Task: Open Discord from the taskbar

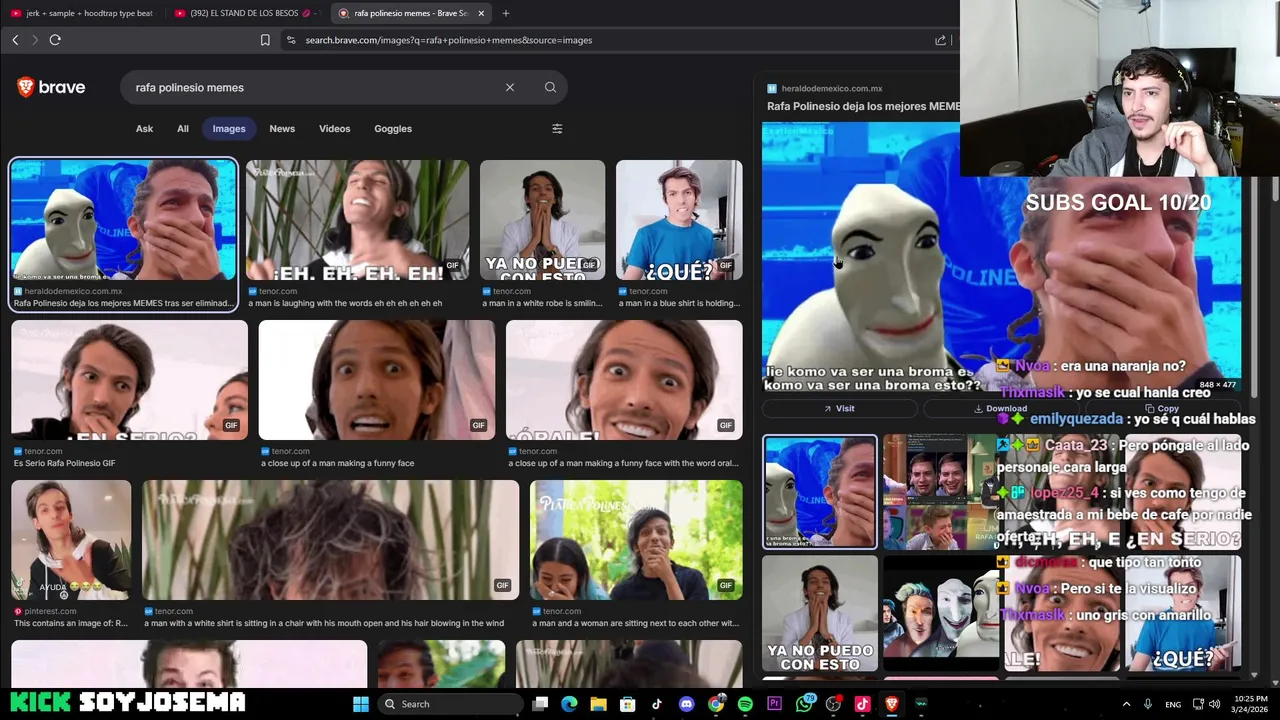Action: 686,704
